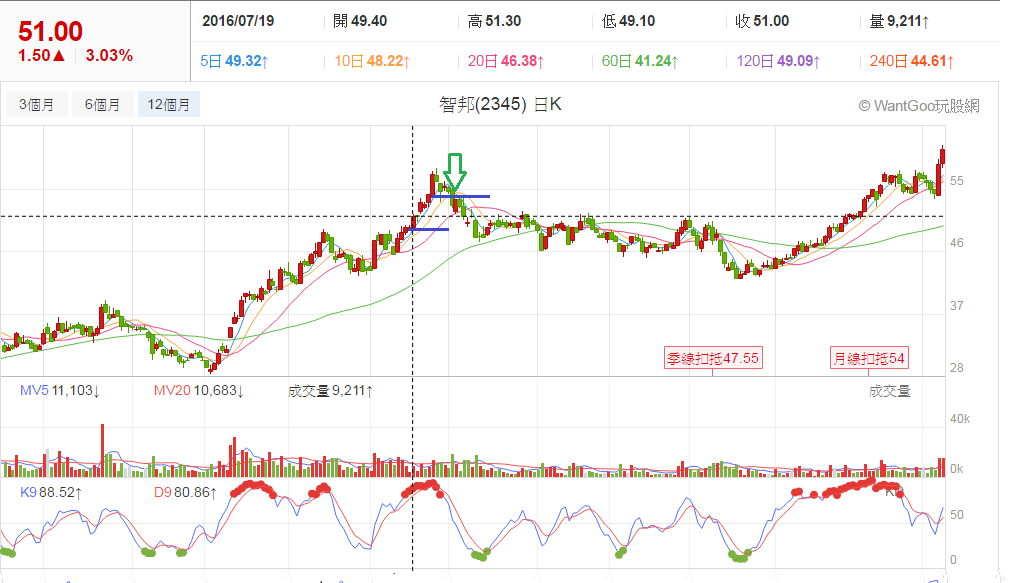The image size is (1010, 583).
Task: Click the y-axis price label 37
Action: (x=957, y=305)
